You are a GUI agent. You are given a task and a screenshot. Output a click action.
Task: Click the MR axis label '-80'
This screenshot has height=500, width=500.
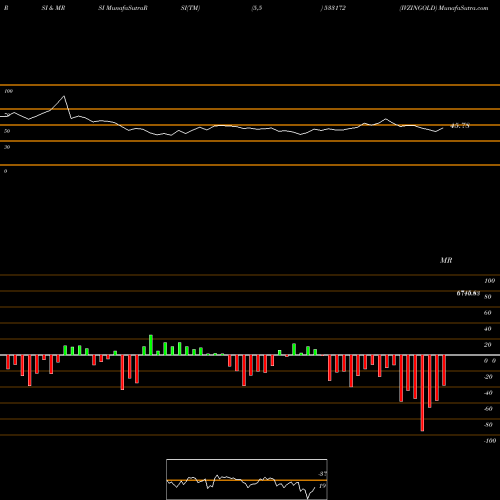click(488, 425)
